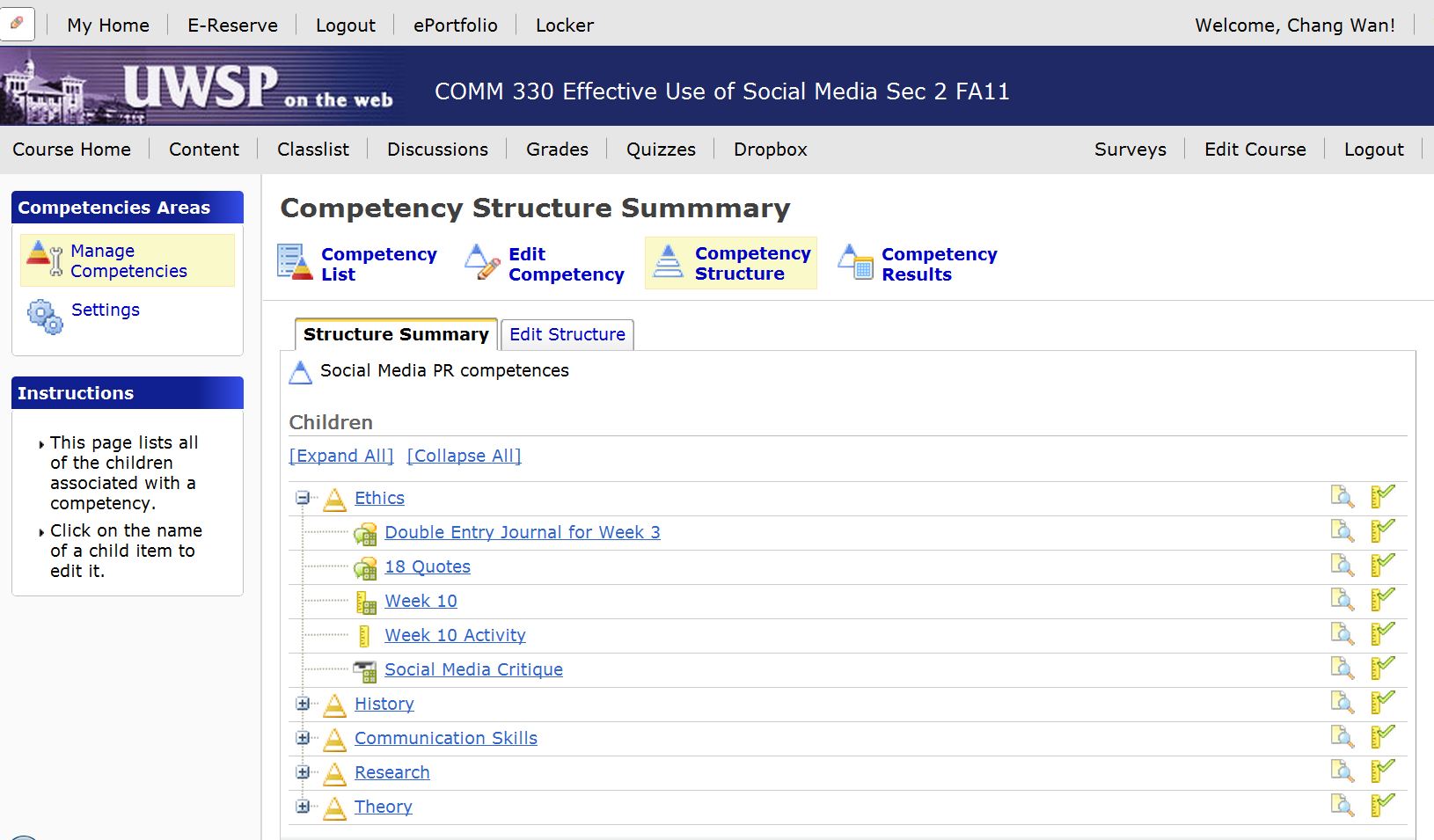This screenshot has width=1434, height=840.
Task: Click the magnifier icon in Ethics row
Action: [1342, 497]
